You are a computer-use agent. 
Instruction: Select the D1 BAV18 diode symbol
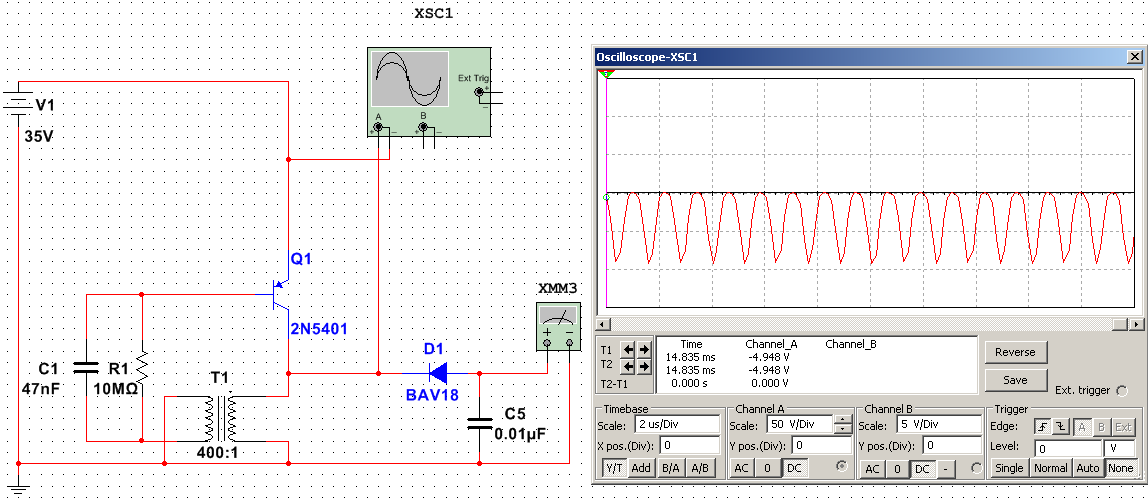[439, 373]
